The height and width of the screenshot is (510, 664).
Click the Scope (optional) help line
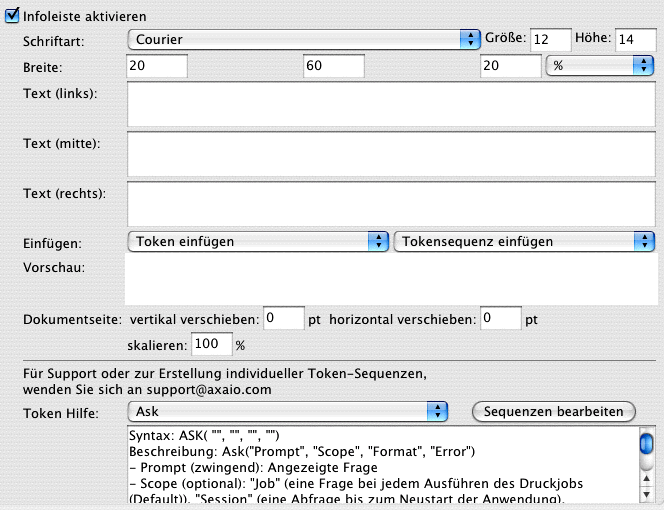pos(356,484)
